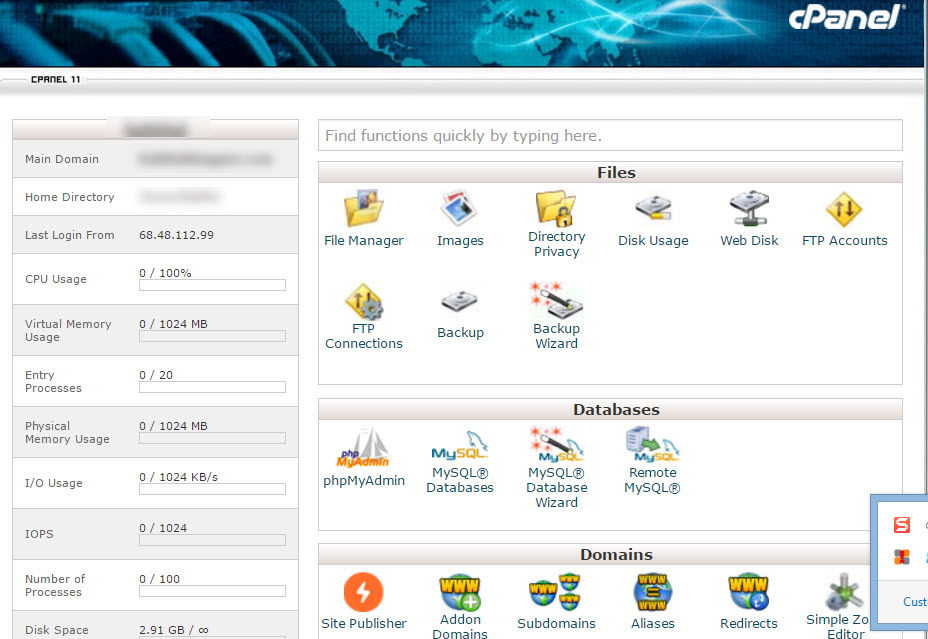928x639 pixels.
Task: Open Addon Domains
Action: (460, 592)
